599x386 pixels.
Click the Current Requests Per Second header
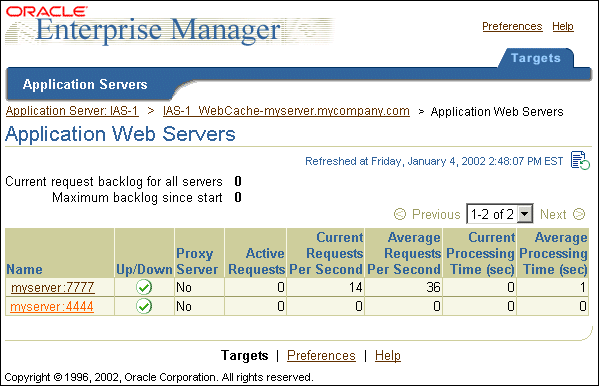[326, 253]
